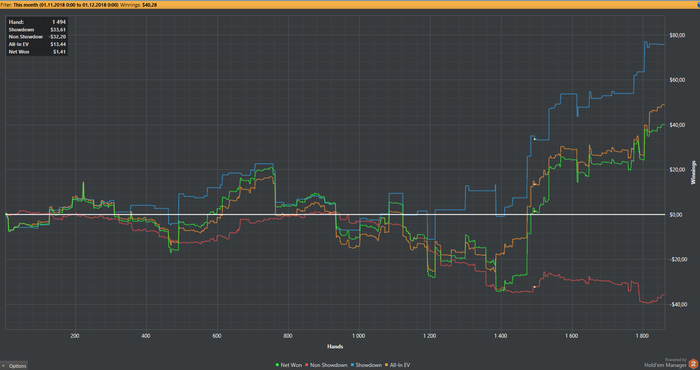Click the white marker on the Showdown line
The width and height of the screenshot is (700, 370).
click(x=534, y=139)
